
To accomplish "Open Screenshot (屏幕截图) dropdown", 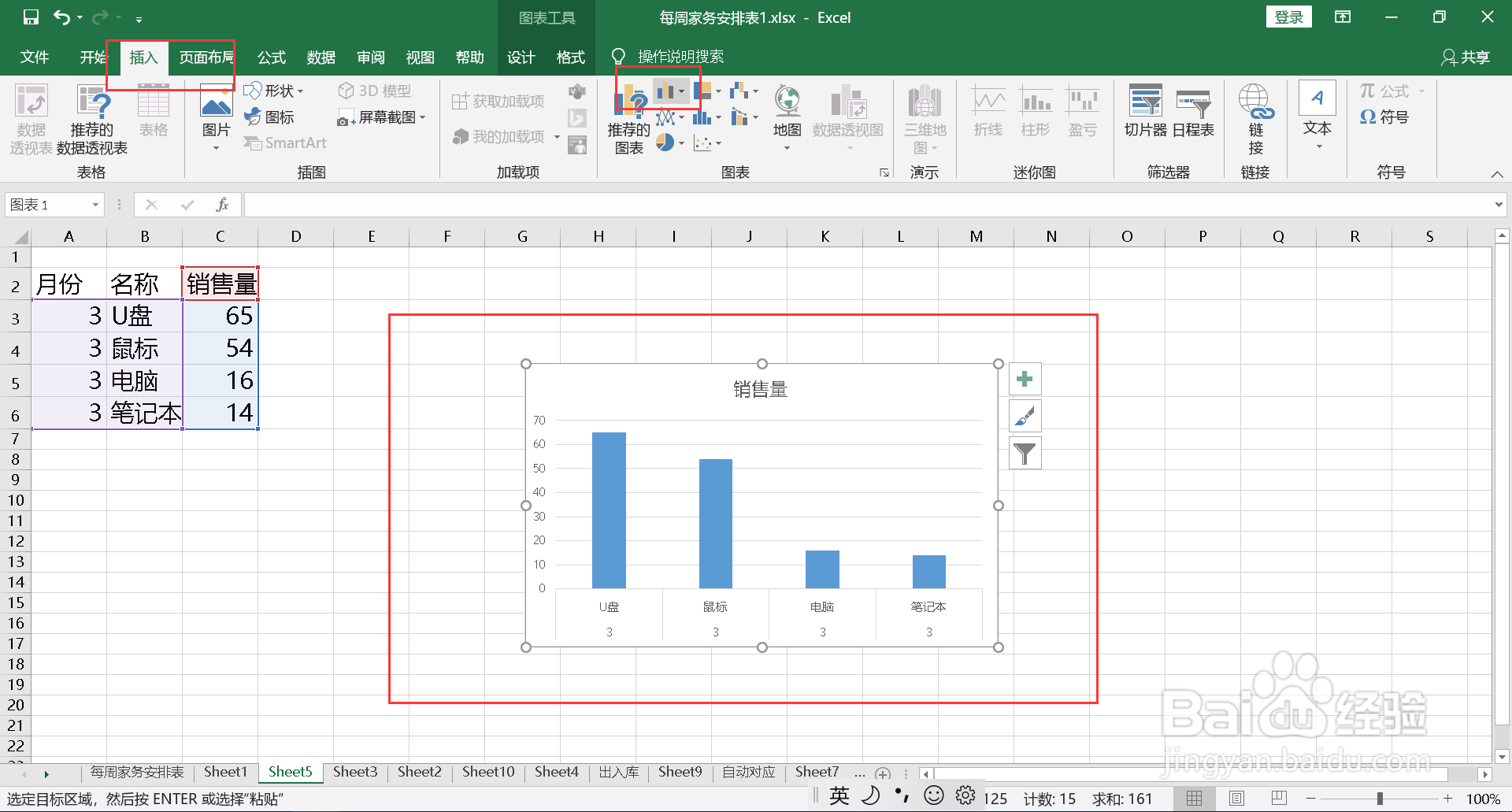I will pos(381,117).
